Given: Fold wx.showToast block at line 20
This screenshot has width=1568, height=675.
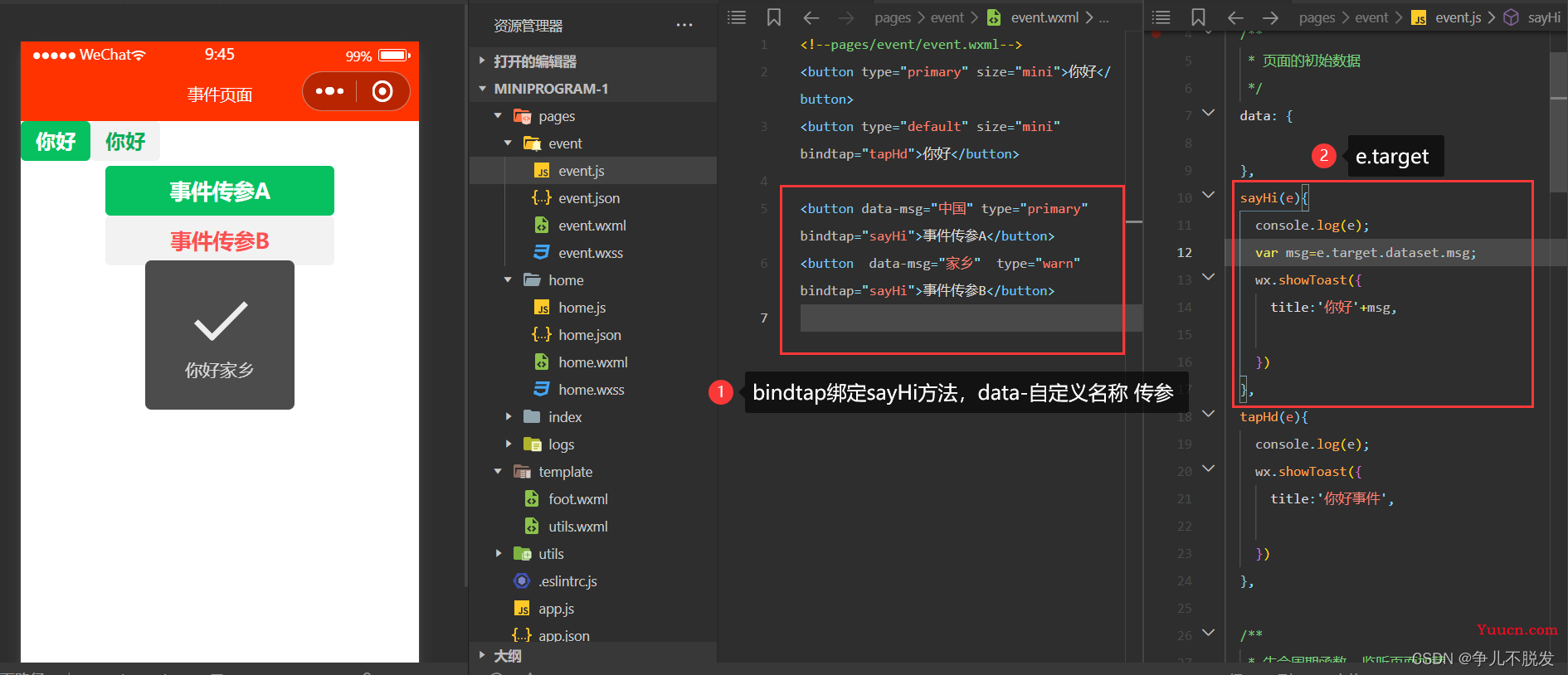Looking at the screenshot, I should coord(1209,469).
